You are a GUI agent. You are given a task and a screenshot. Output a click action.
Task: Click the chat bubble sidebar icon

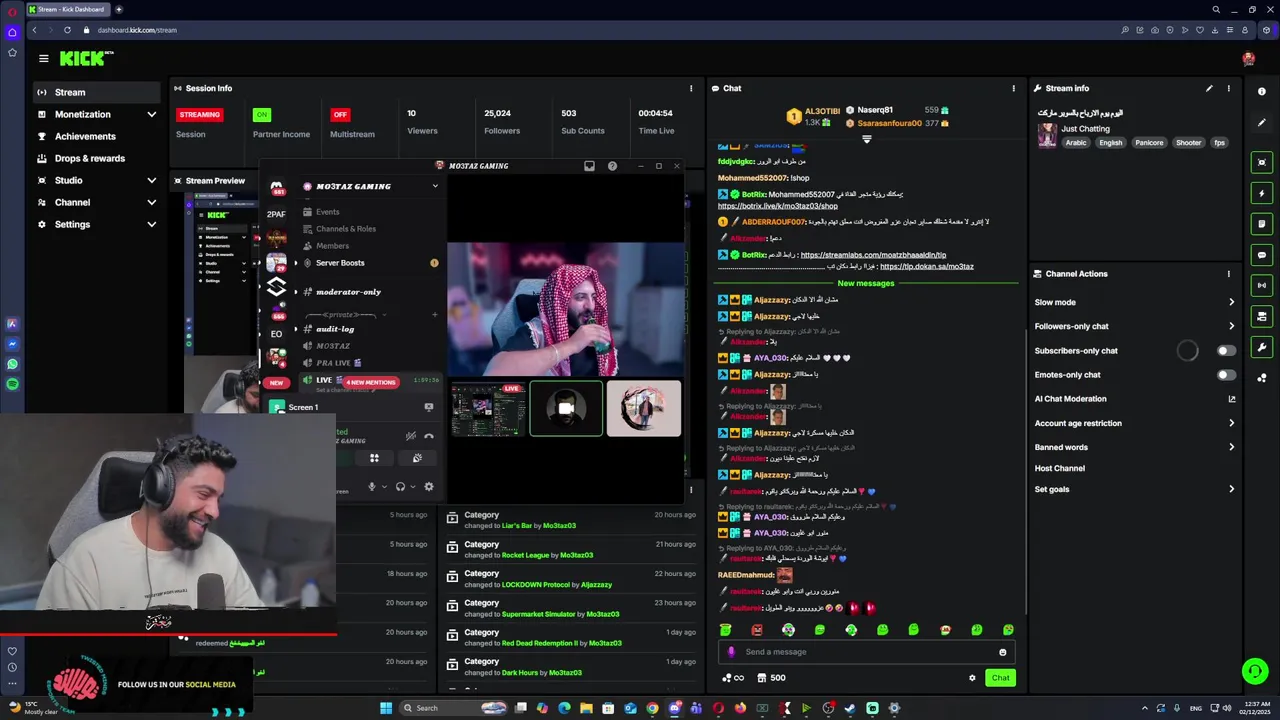(1262, 255)
